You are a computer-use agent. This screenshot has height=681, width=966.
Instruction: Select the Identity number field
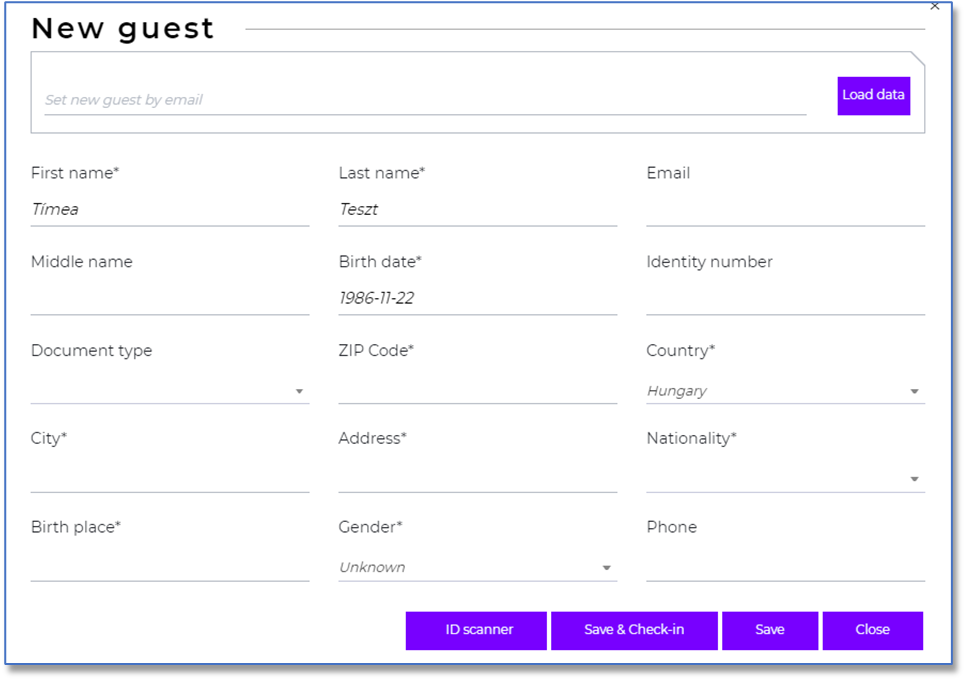[x=785, y=299]
